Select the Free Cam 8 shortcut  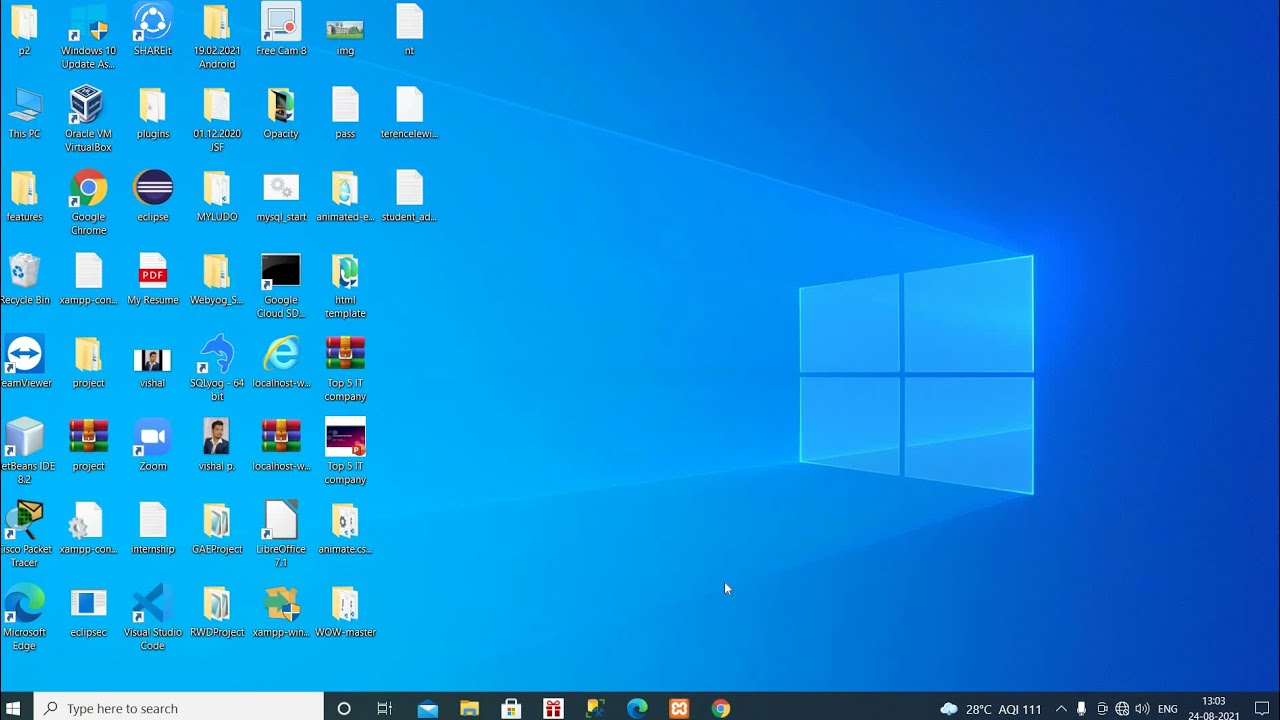[x=281, y=23]
